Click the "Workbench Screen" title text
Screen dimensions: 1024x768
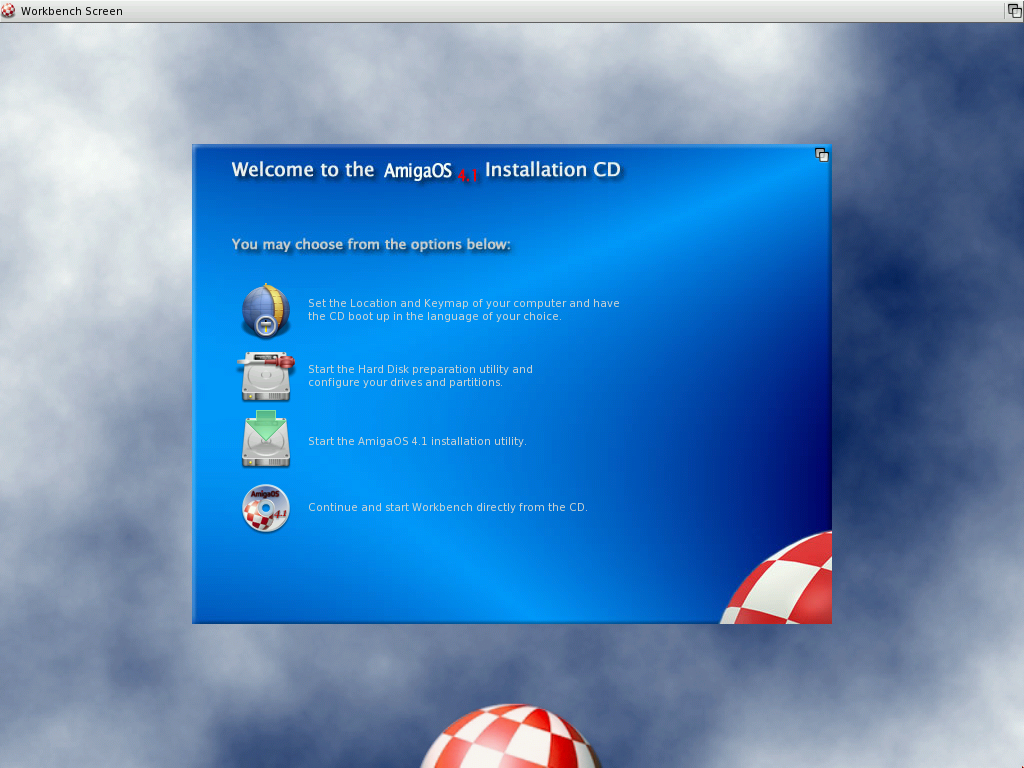point(72,11)
